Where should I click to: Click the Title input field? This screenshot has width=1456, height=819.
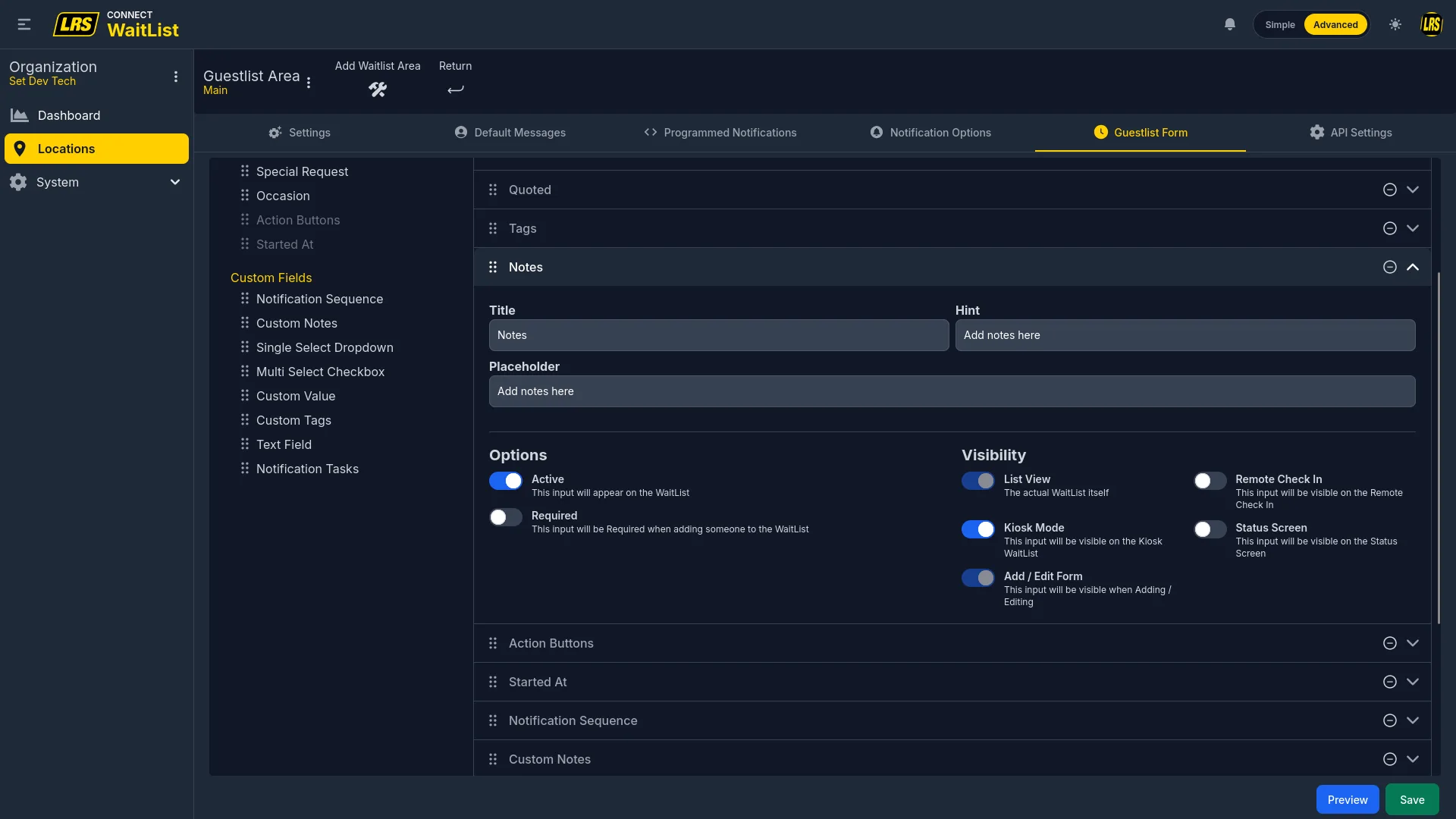(x=719, y=335)
